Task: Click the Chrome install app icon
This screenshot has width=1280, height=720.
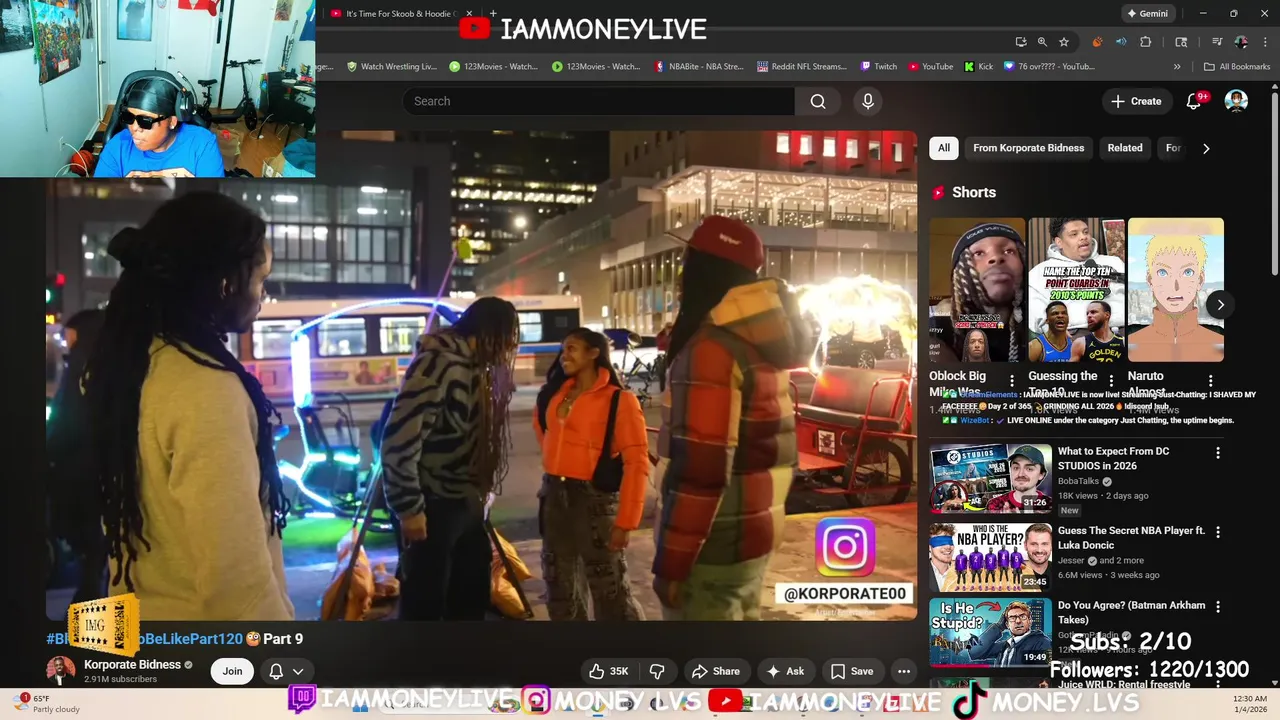Action: [1020, 42]
